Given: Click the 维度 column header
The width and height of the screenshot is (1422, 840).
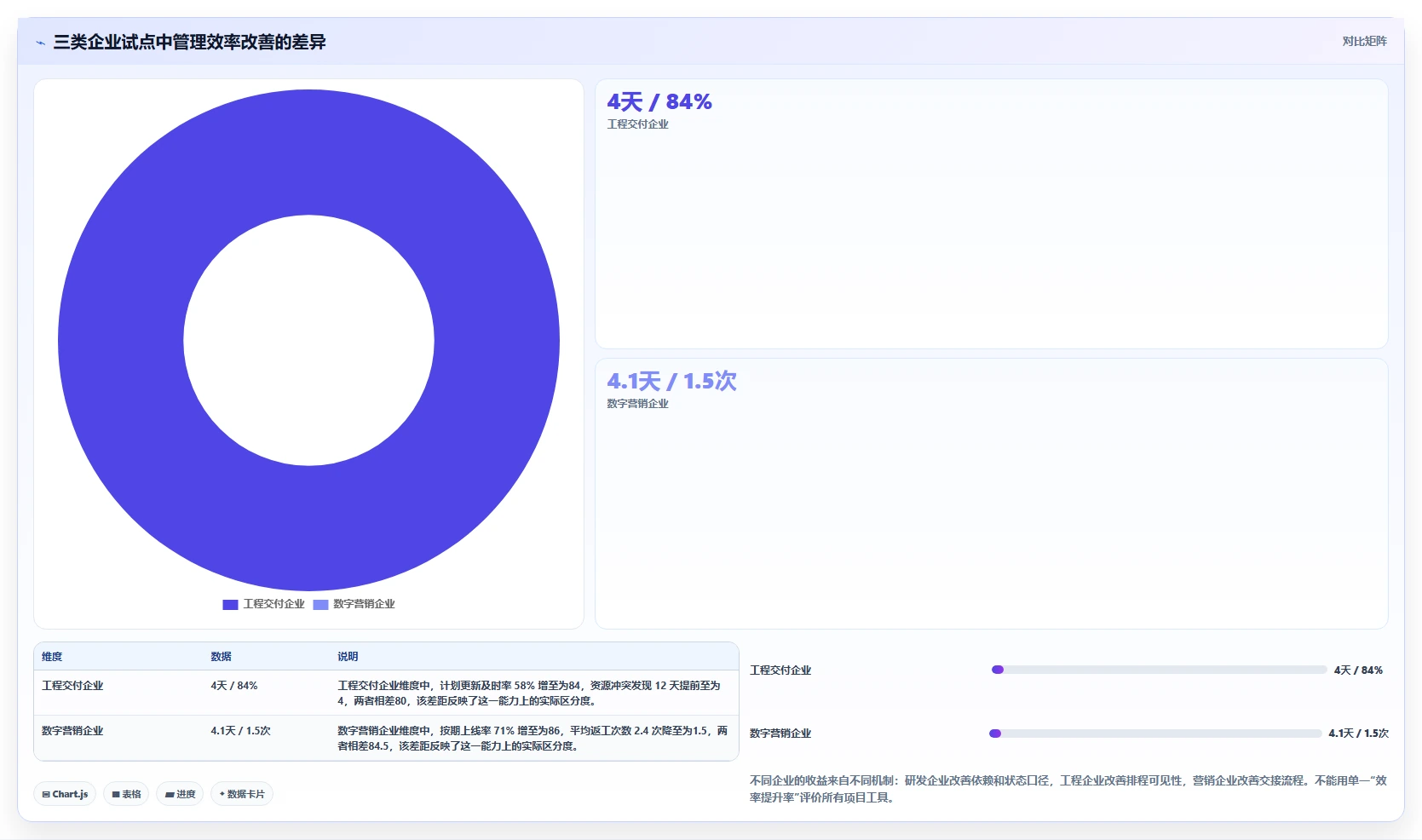Looking at the screenshot, I should click(x=52, y=657).
